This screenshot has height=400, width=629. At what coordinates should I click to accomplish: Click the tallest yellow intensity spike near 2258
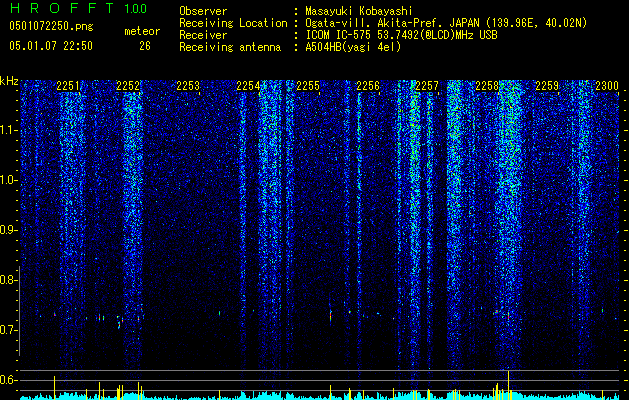pyautogui.click(x=508, y=385)
